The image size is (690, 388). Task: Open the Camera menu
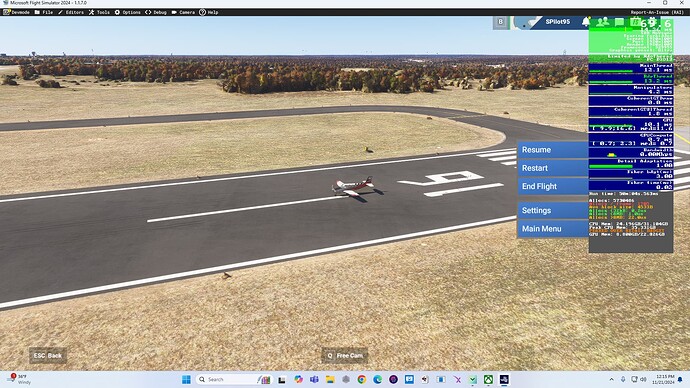pyautogui.click(x=183, y=12)
